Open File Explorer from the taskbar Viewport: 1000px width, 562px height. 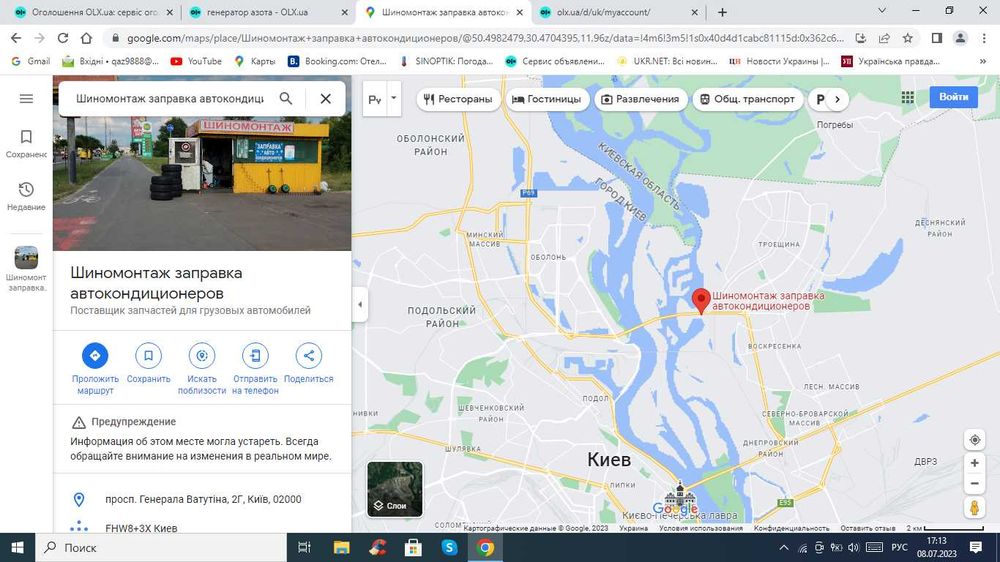pos(341,547)
